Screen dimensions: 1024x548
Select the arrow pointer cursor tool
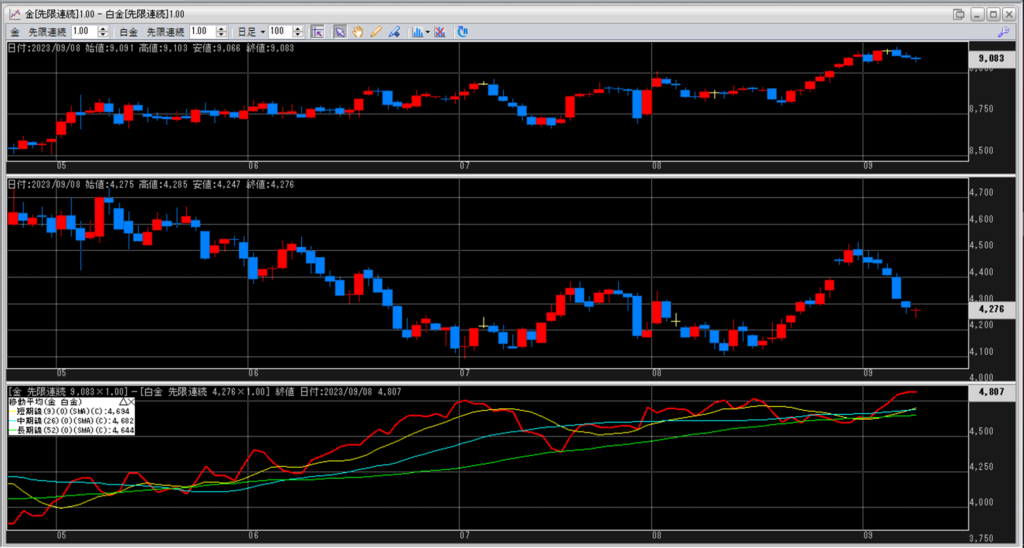click(x=339, y=31)
